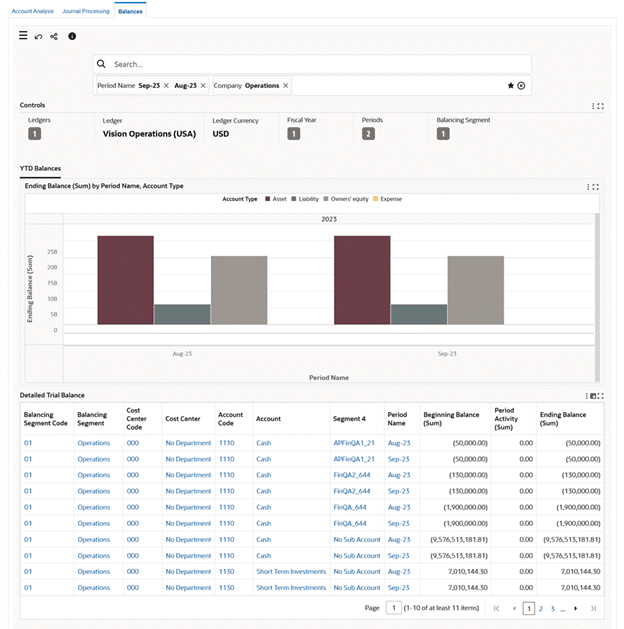
Task: Click the Fiscal Year count badge
Action: click(x=294, y=134)
